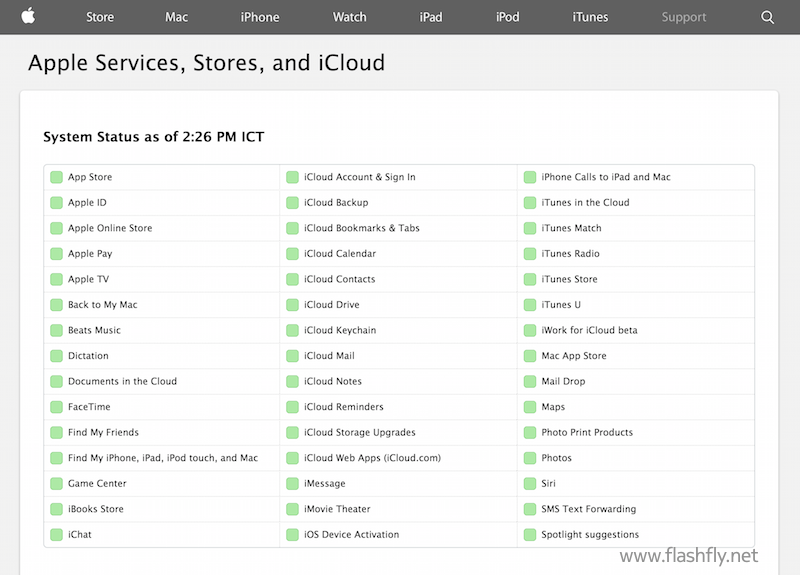Click Find My Friends service entry
Image resolution: width=800 pixels, height=575 pixels.
103,433
